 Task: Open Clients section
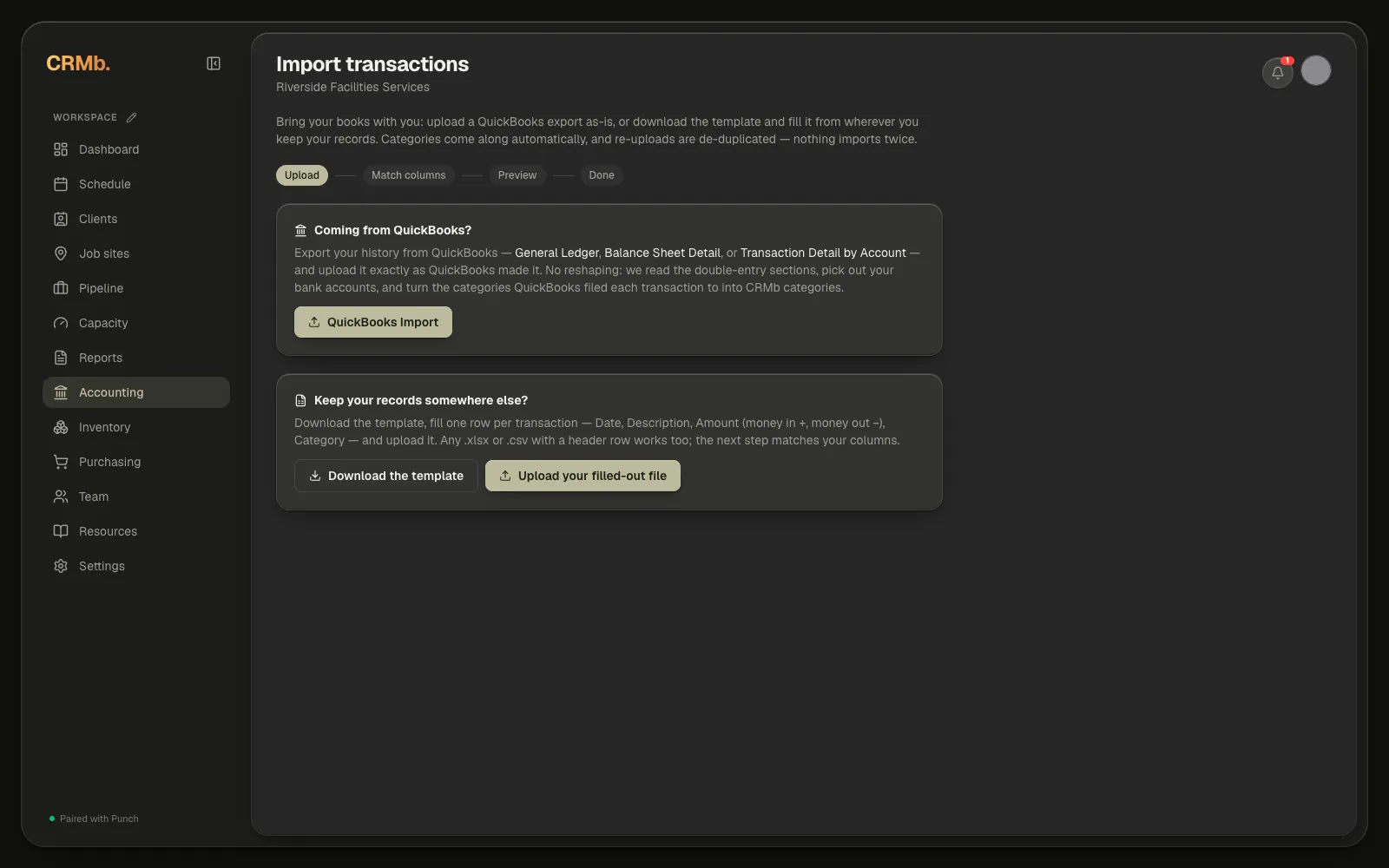pos(136,219)
